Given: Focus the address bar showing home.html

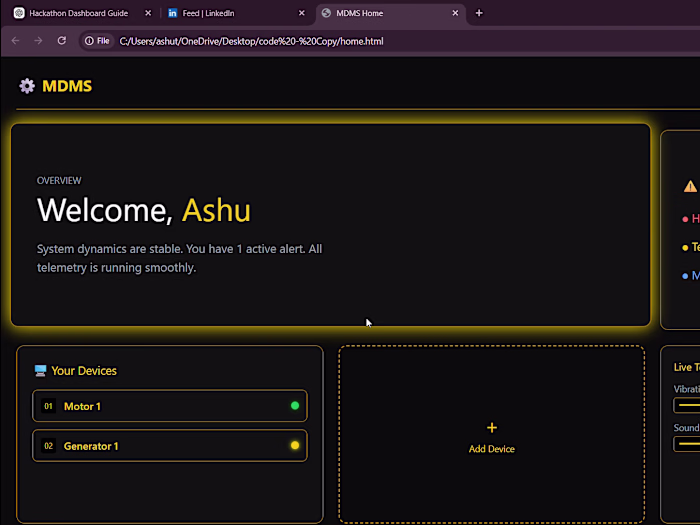Looking at the screenshot, I should [x=251, y=42].
